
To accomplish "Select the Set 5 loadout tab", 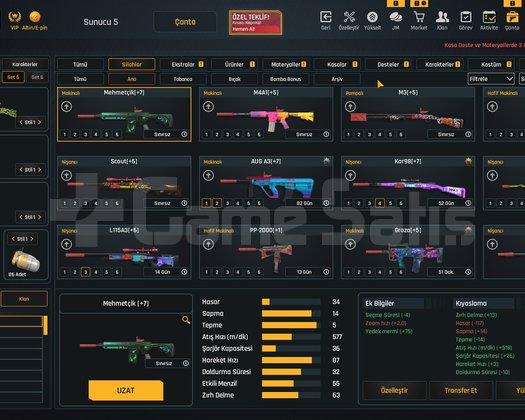I will pos(13,77).
